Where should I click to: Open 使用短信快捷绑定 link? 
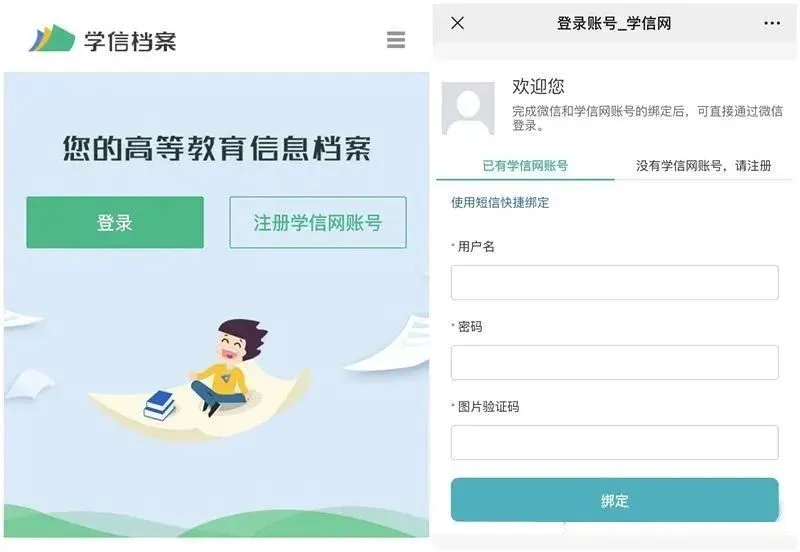coord(500,203)
